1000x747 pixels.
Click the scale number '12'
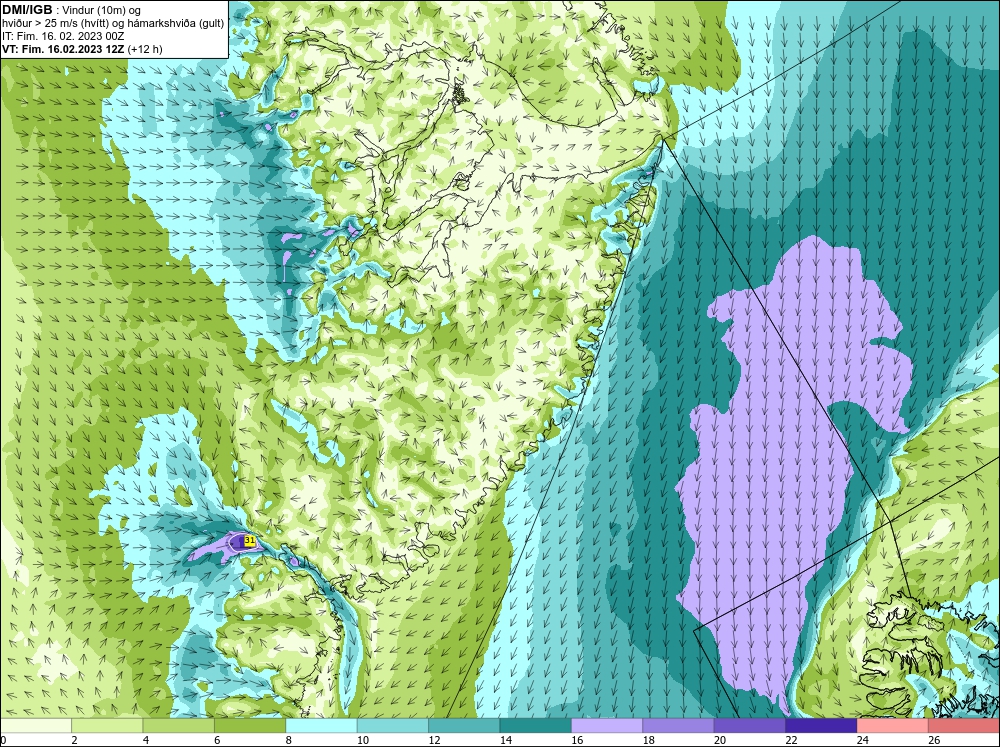coord(434,740)
